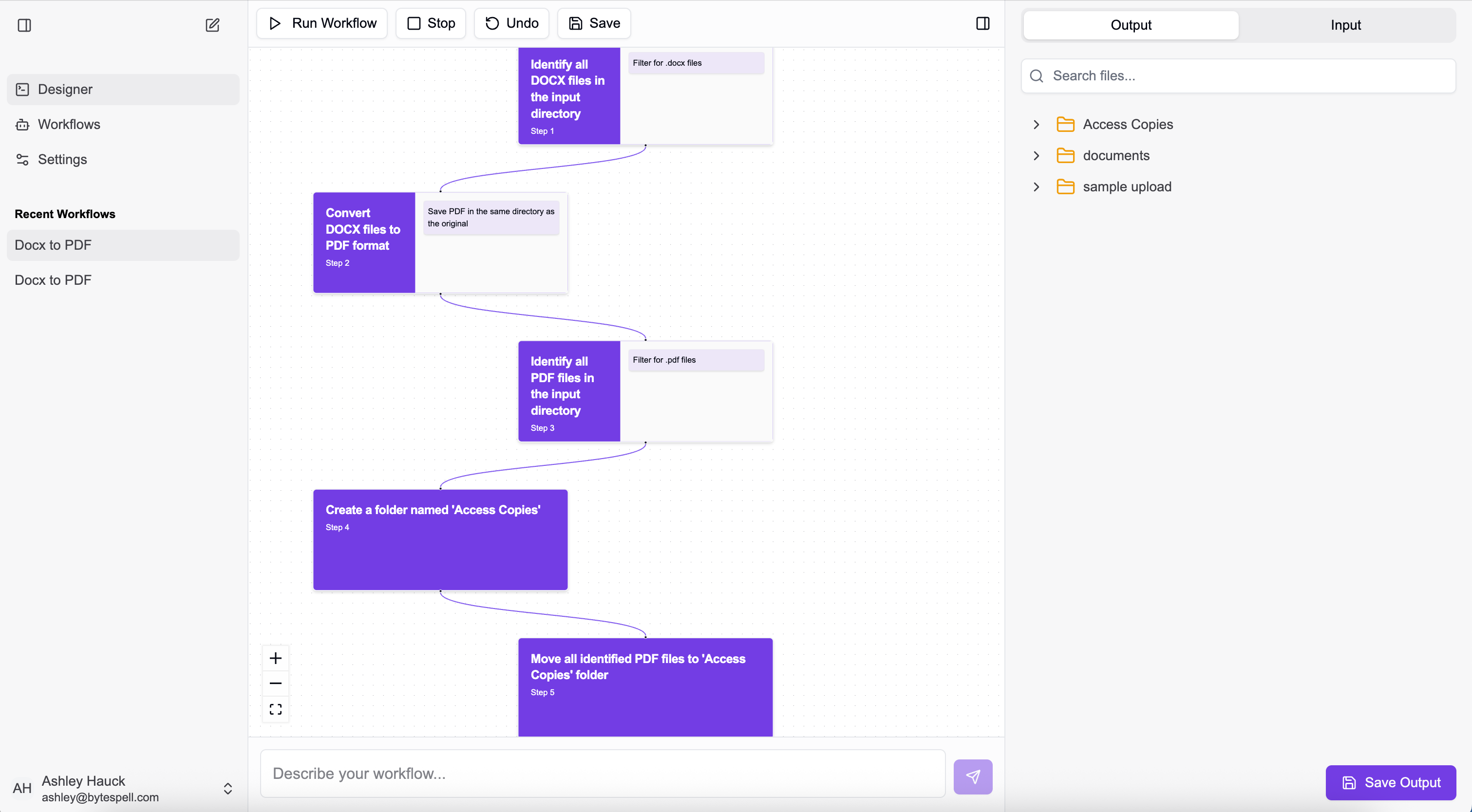Click the Undo button
The width and height of the screenshot is (1472, 812).
click(511, 23)
